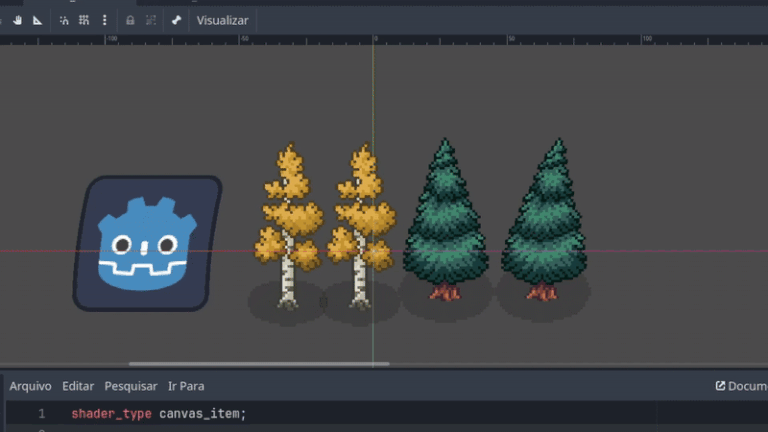Click the viewport horizontal scrollbar

(259, 364)
